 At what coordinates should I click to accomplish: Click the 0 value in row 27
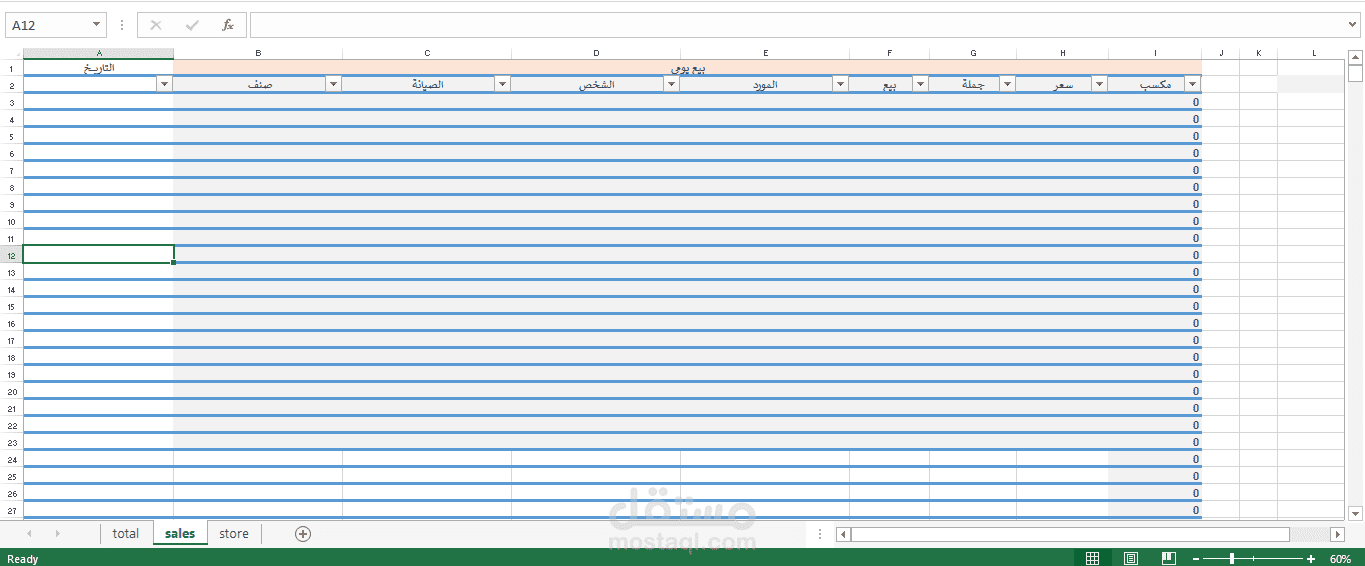pyautogui.click(x=1195, y=510)
